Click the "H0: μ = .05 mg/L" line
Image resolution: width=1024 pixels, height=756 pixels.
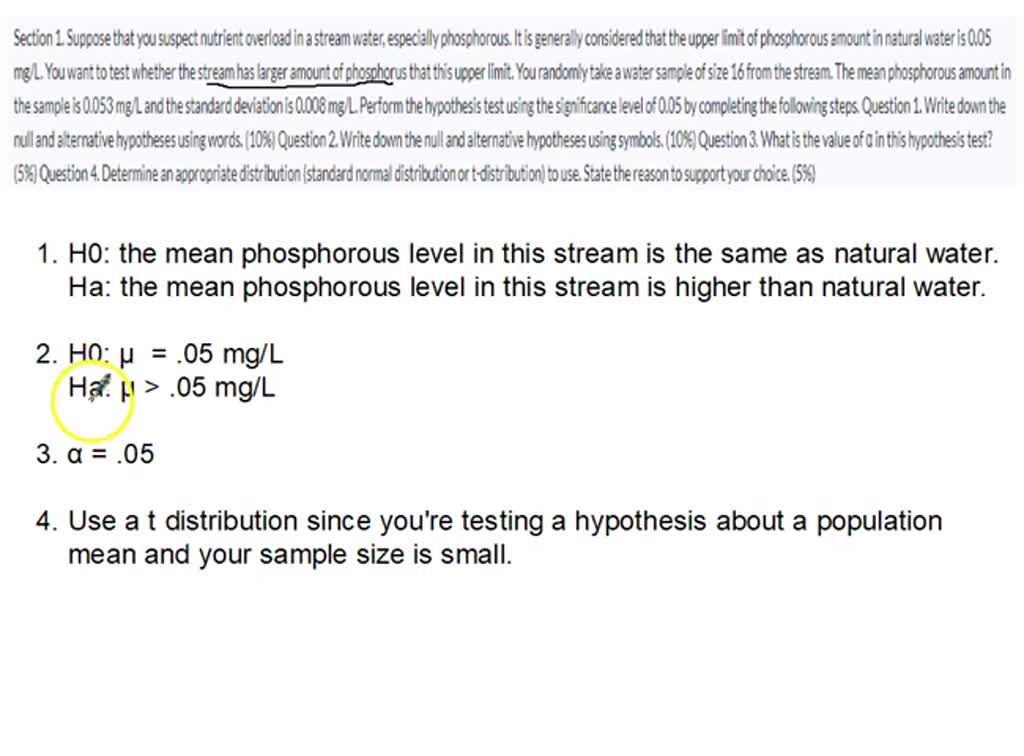point(176,354)
